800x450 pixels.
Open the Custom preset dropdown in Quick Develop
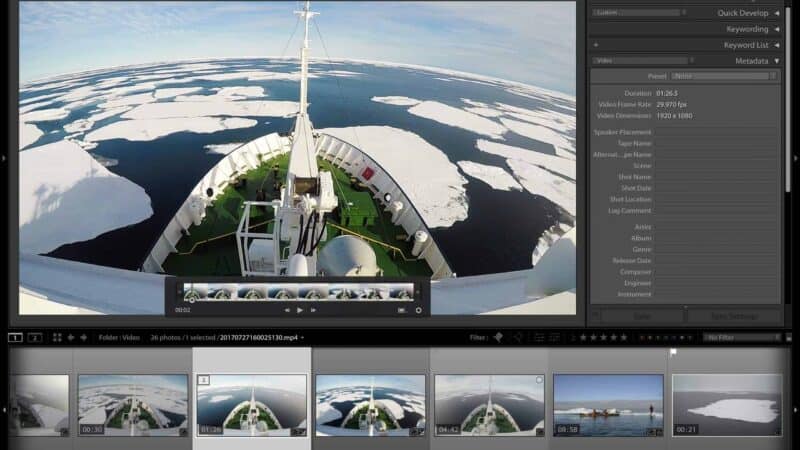639,13
